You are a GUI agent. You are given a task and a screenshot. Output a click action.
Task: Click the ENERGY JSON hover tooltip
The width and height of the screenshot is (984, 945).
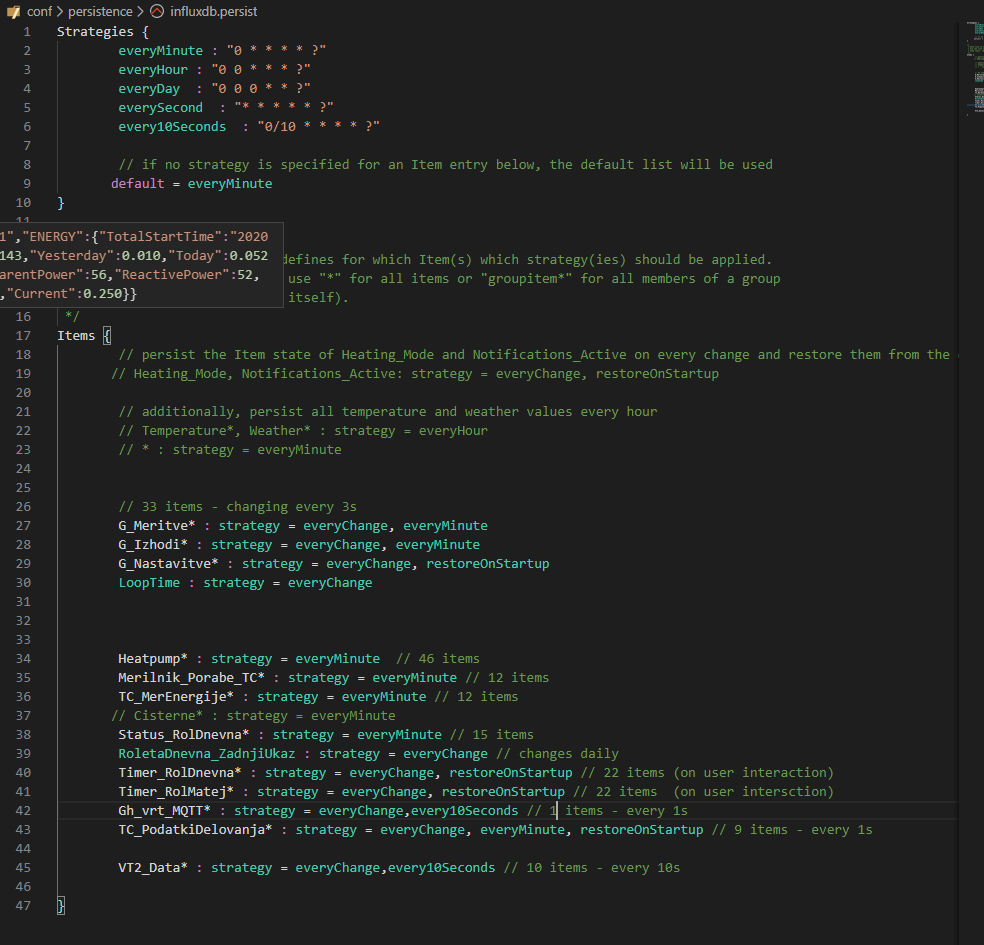[140, 265]
